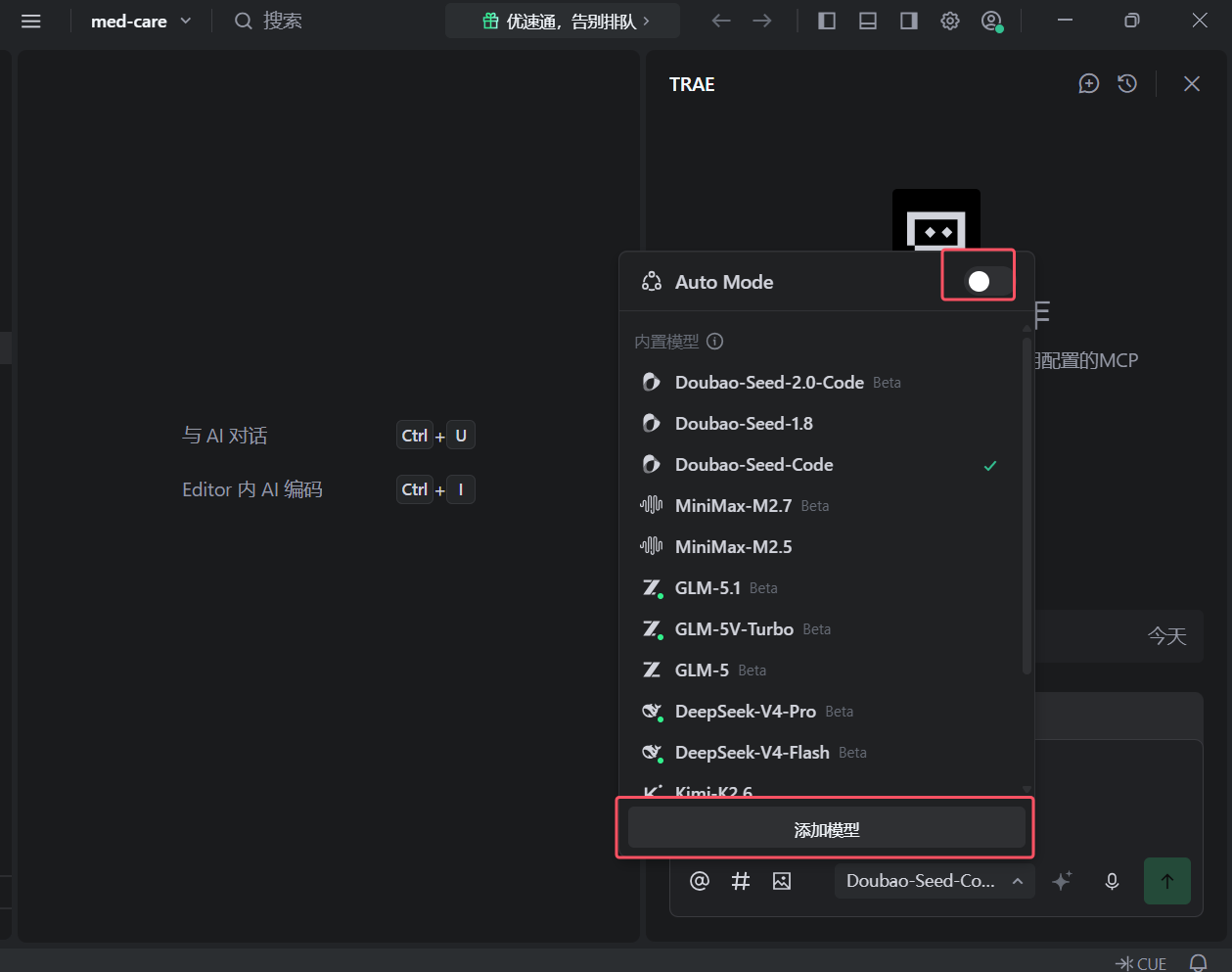Open the hamburger main menu
Screen dimensions: 1232x972
coord(31,21)
